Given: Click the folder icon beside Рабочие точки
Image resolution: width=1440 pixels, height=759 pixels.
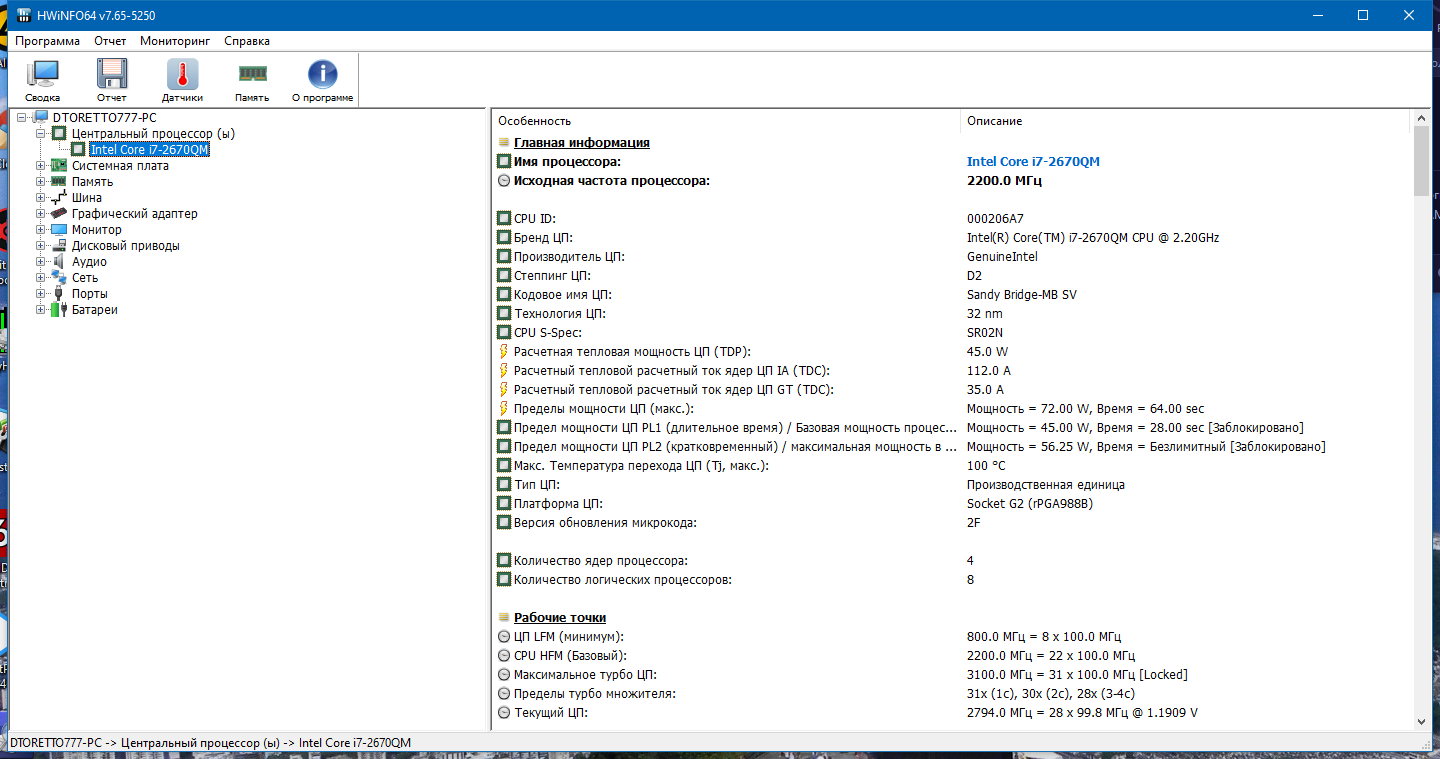Looking at the screenshot, I should click(504, 618).
